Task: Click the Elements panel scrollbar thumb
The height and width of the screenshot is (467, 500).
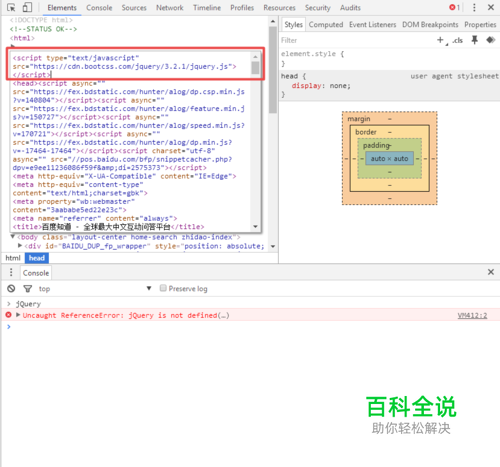Action: point(273,70)
